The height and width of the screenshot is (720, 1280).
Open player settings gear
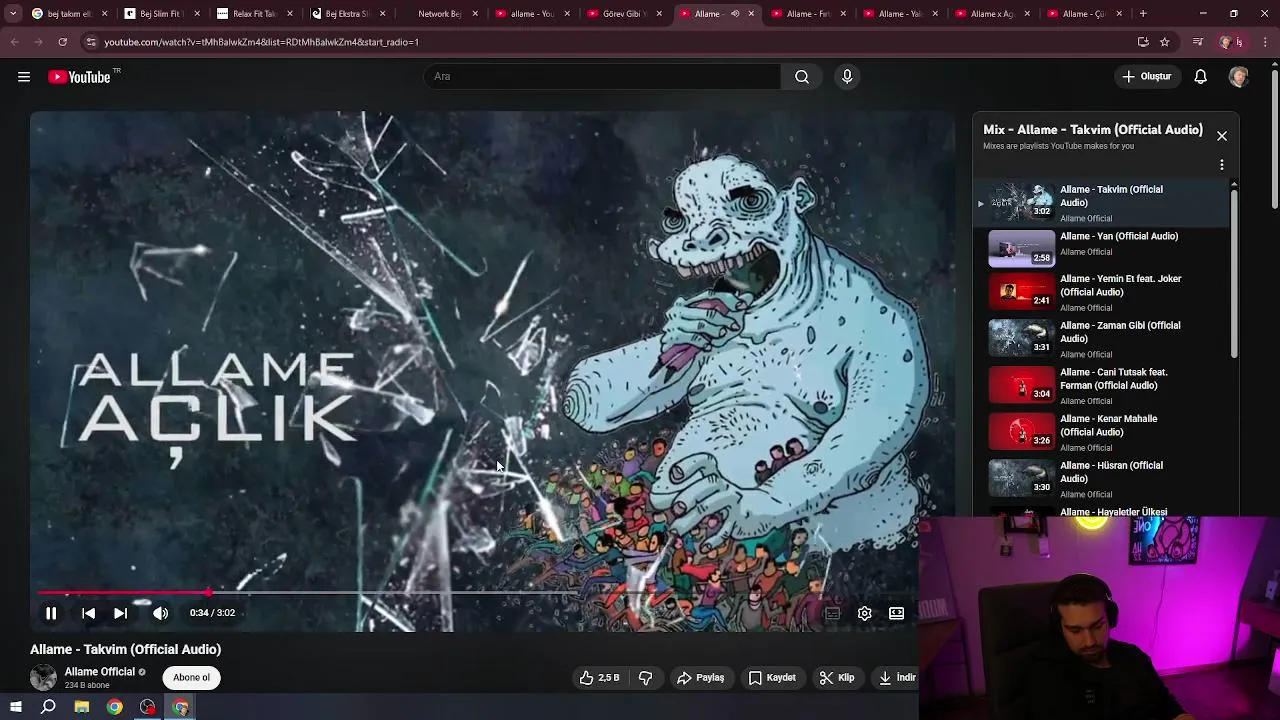(x=865, y=613)
